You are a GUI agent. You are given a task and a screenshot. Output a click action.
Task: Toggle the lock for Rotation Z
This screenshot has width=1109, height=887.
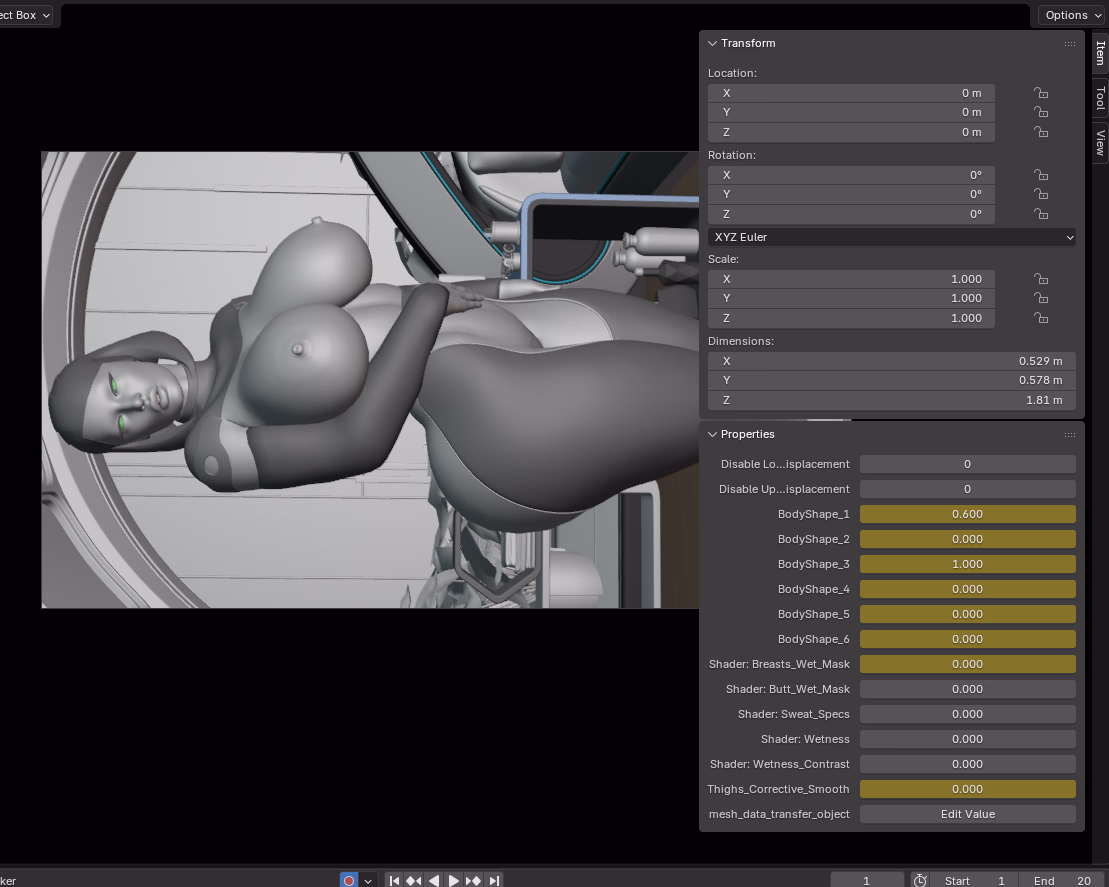[x=1041, y=214]
